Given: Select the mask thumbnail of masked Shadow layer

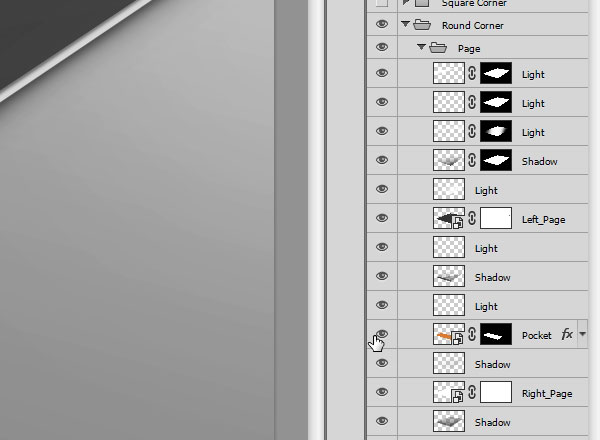Looking at the screenshot, I should point(496,160).
